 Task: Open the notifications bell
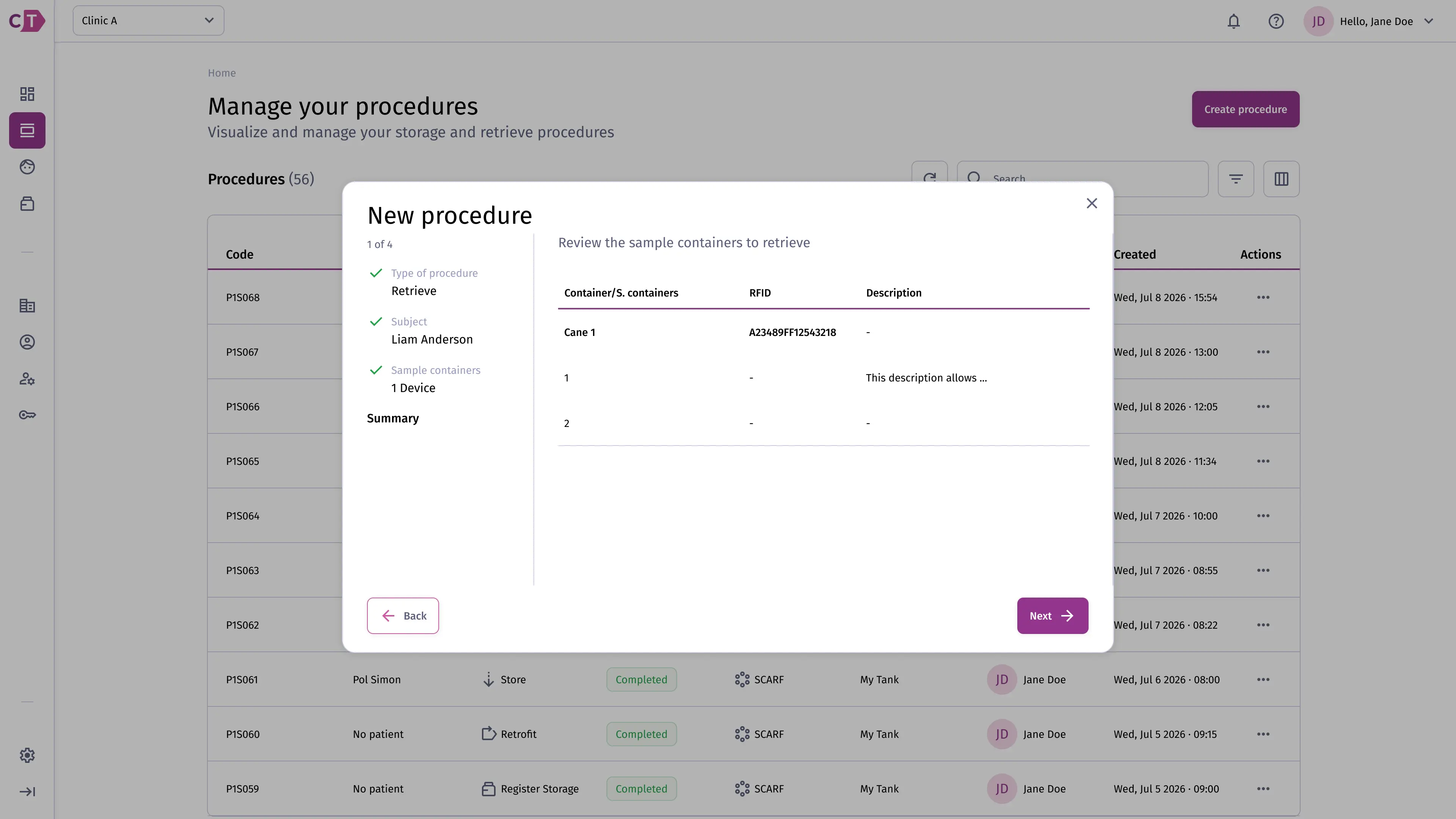[1233, 22]
